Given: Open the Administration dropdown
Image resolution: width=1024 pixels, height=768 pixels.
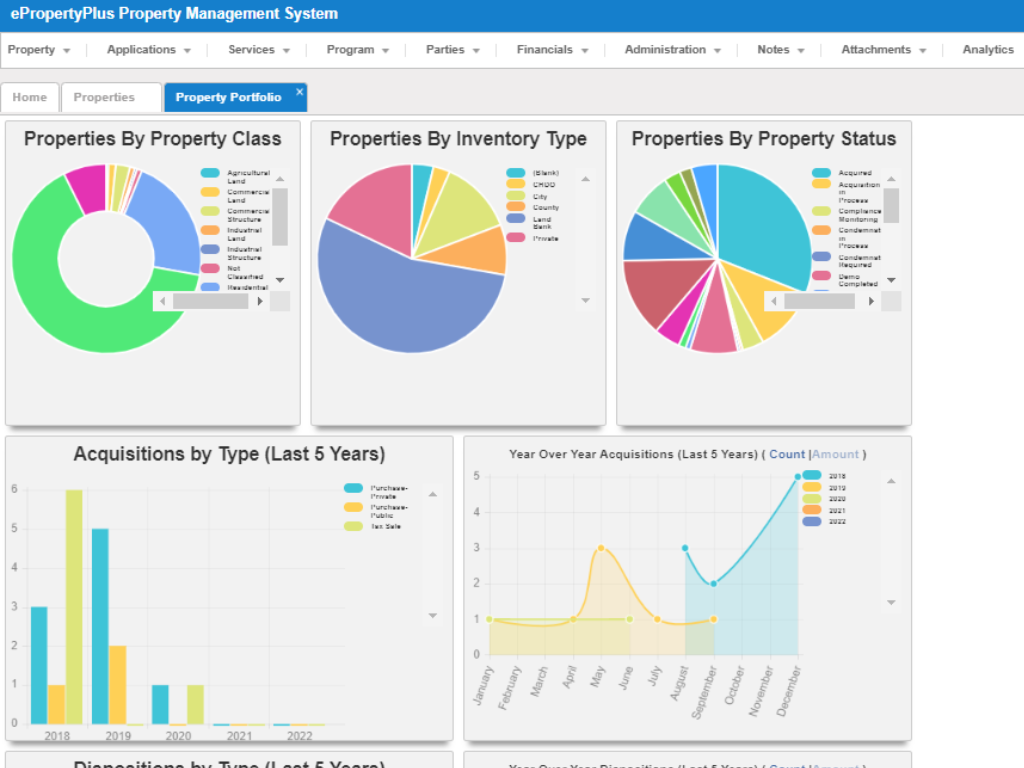Looking at the screenshot, I should pyautogui.click(x=665, y=49).
